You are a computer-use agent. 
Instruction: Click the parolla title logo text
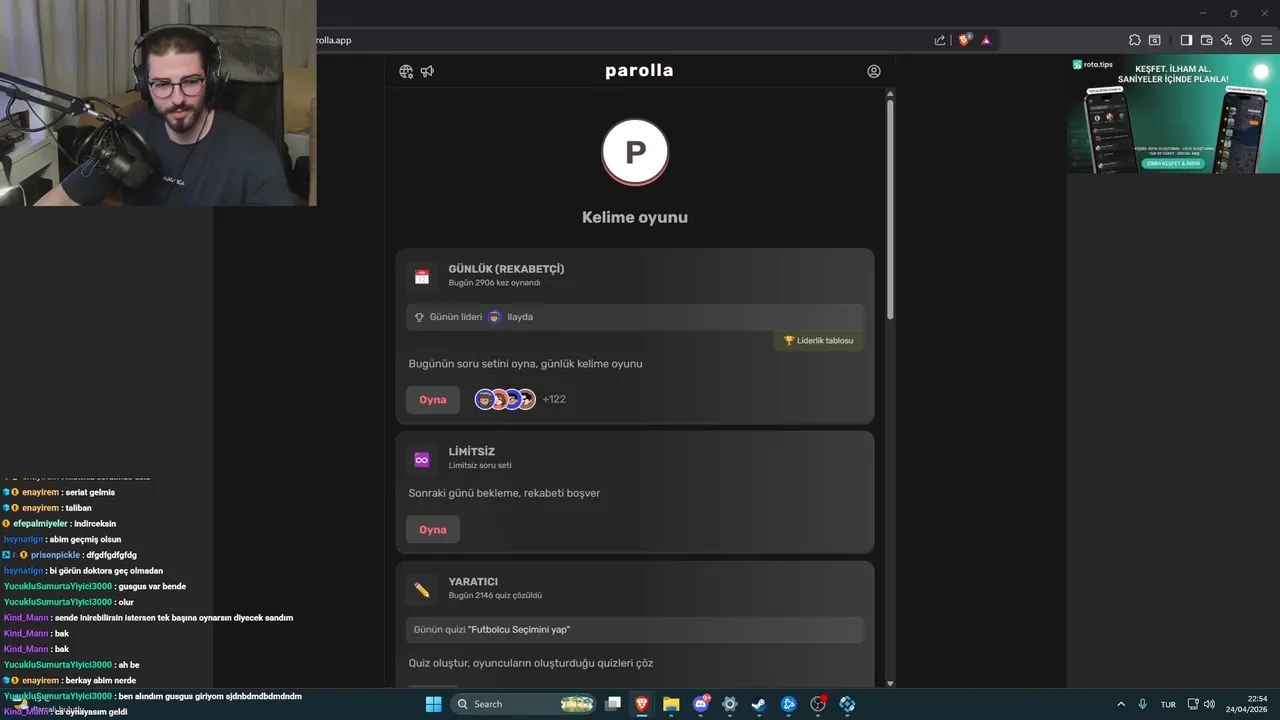coord(639,70)
